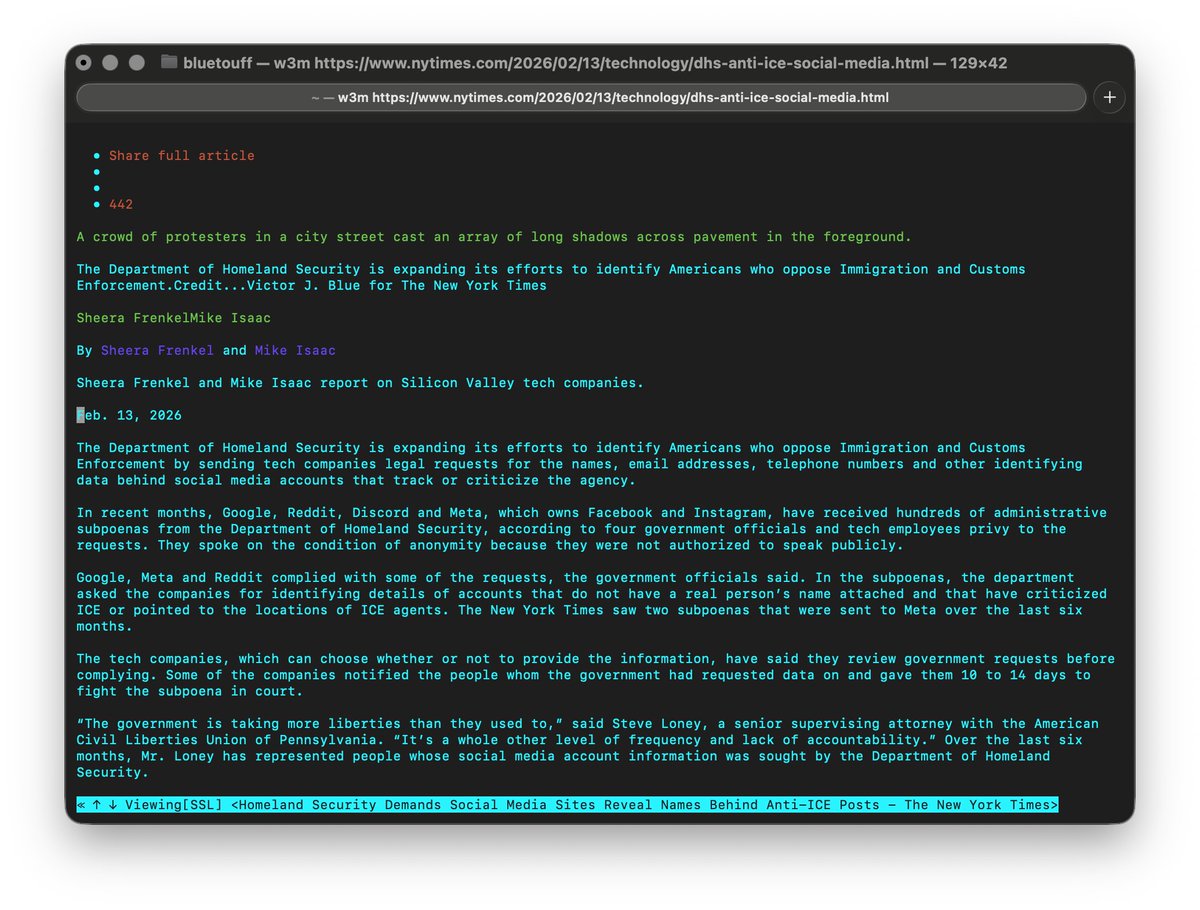Open the Mike Isaac byline link
The image size is (1200, 910).
pyautogui.click(x=295, y=350)
